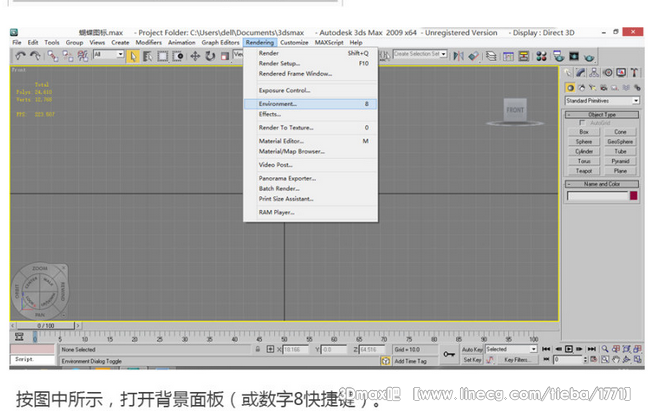660x411 pixels.
Task: Click the Align tool icon
Action: coord(474,56)
